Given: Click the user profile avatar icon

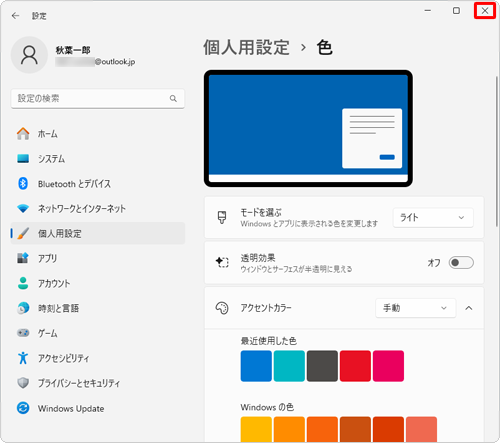Looking at the screenshot, I should pos(29,55).
